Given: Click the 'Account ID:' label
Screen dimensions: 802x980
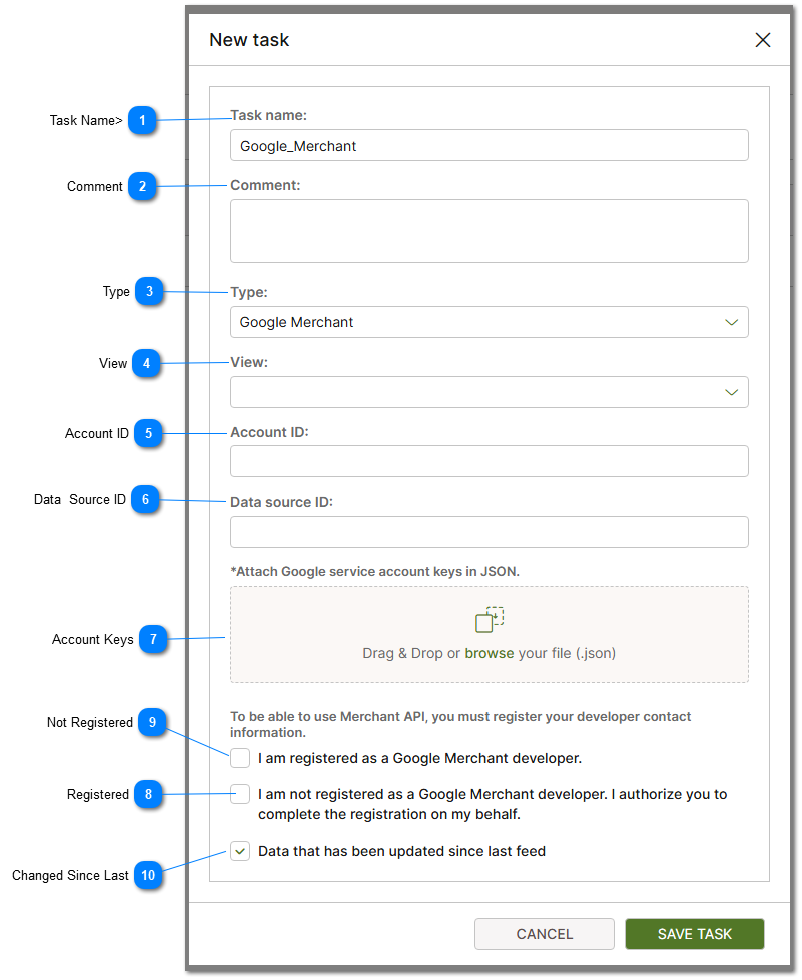Looking at the screenshot, I should (269, 432).
